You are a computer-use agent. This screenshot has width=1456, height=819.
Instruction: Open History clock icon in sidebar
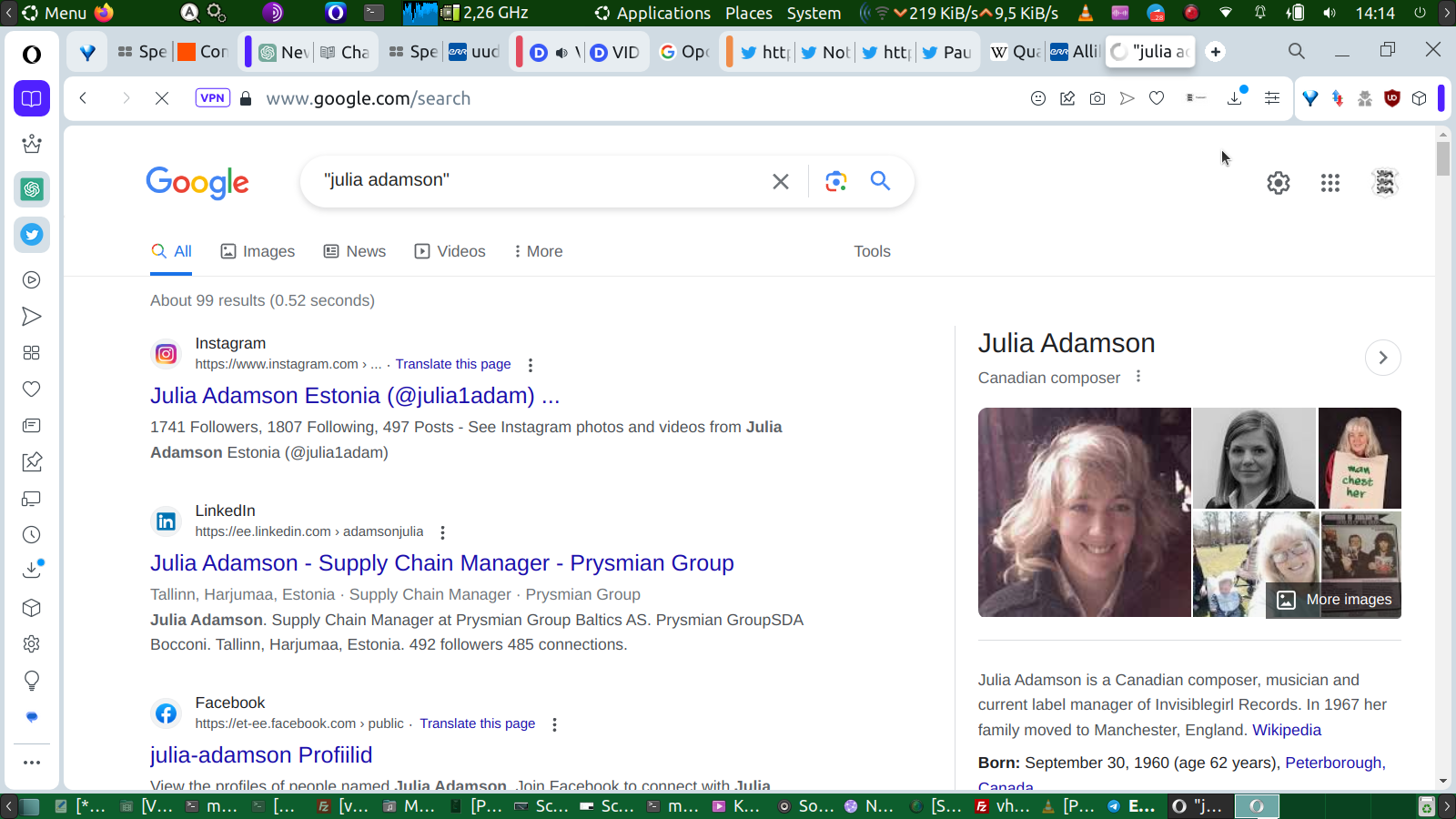pyautogui.click(x=32, y=535)
